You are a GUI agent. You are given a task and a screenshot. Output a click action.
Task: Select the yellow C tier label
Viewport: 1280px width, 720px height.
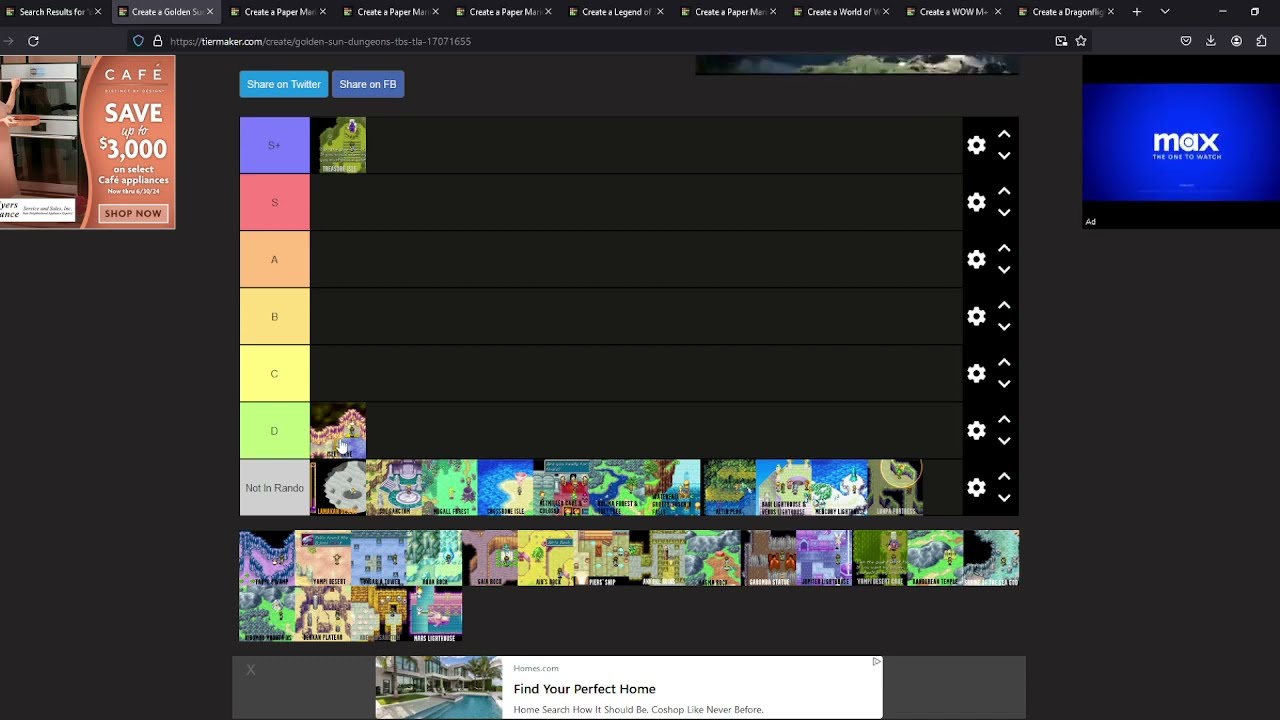[275, 373]
